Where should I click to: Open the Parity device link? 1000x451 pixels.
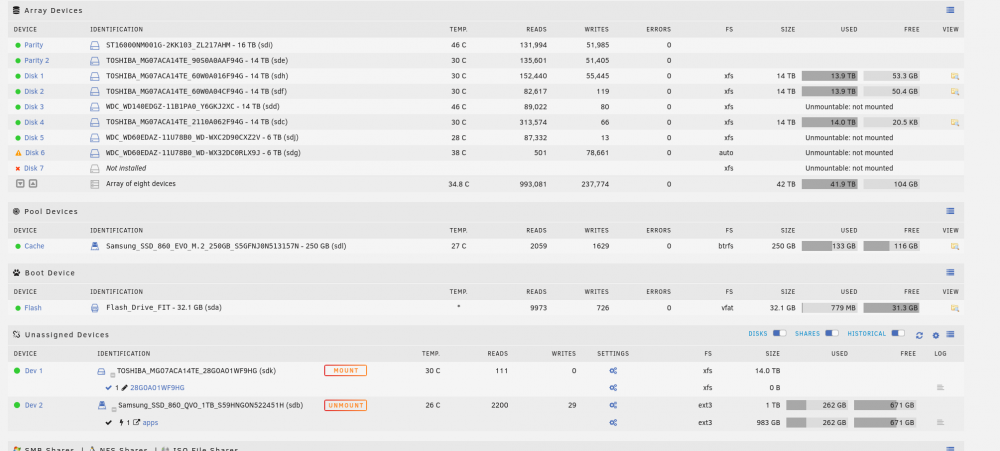[x=34, y=45]
